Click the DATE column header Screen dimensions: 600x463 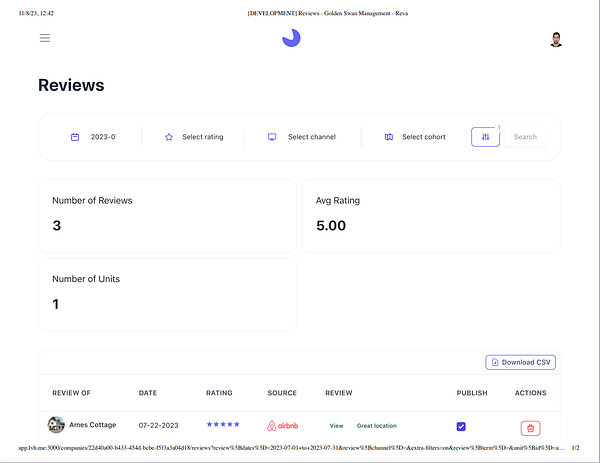pyautogui.click(x=148, y=393)
